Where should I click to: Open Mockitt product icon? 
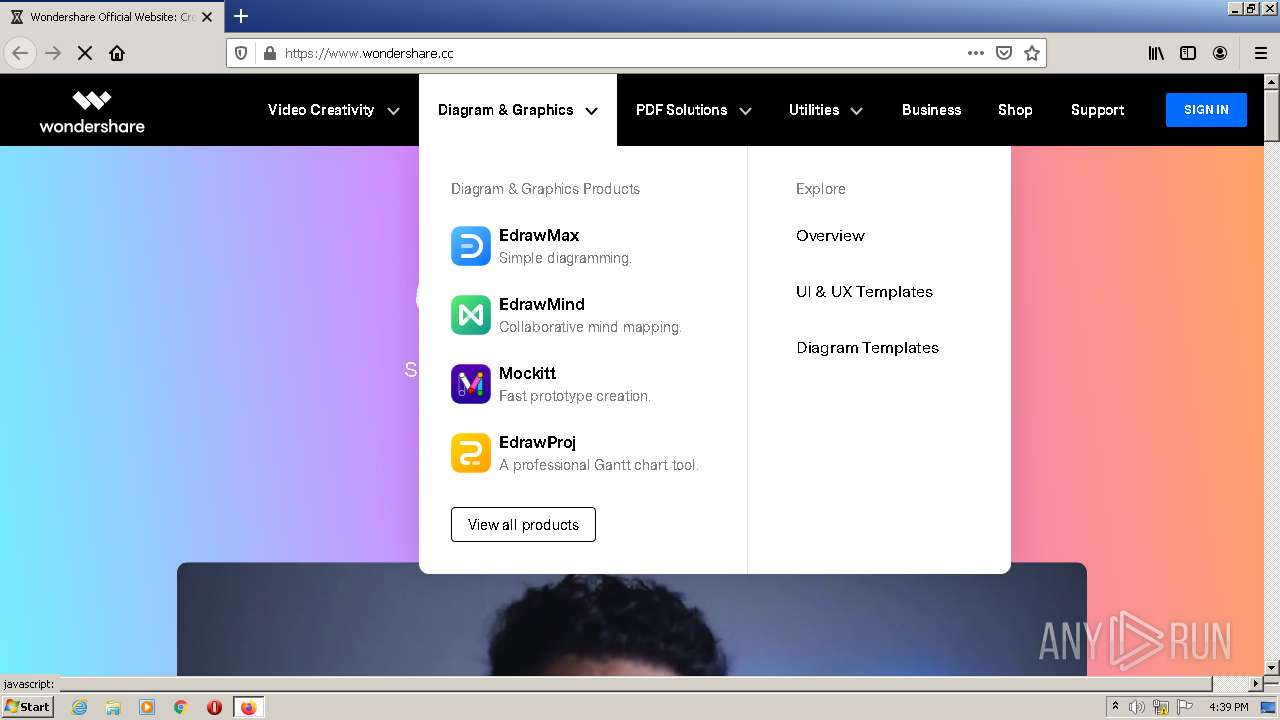[470, 384]
